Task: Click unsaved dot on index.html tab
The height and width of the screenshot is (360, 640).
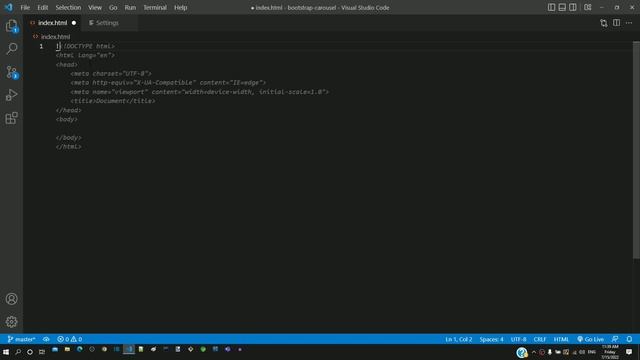Action: click(74, 23)
